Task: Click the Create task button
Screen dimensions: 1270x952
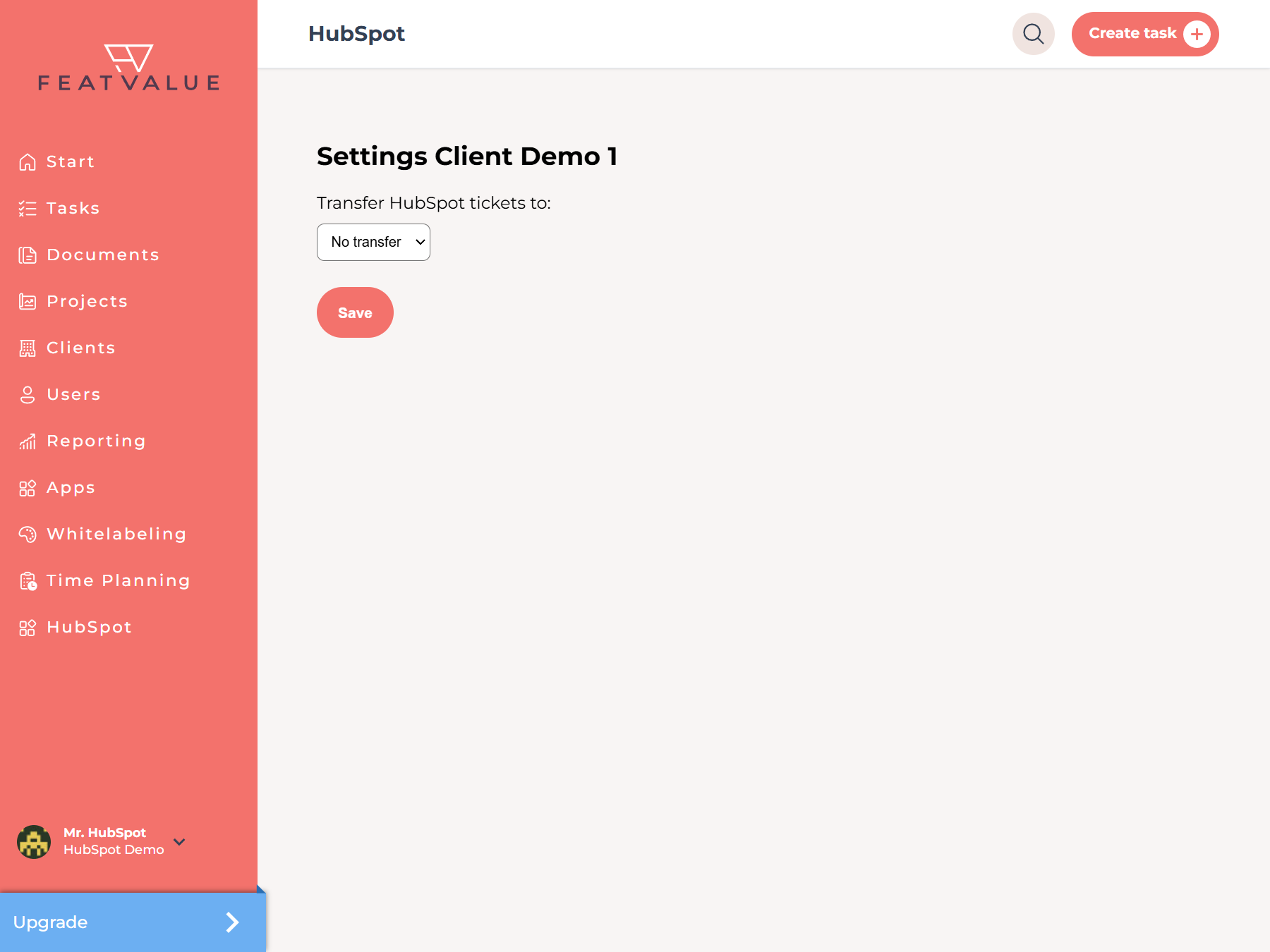Action: tap(1145, 34)
